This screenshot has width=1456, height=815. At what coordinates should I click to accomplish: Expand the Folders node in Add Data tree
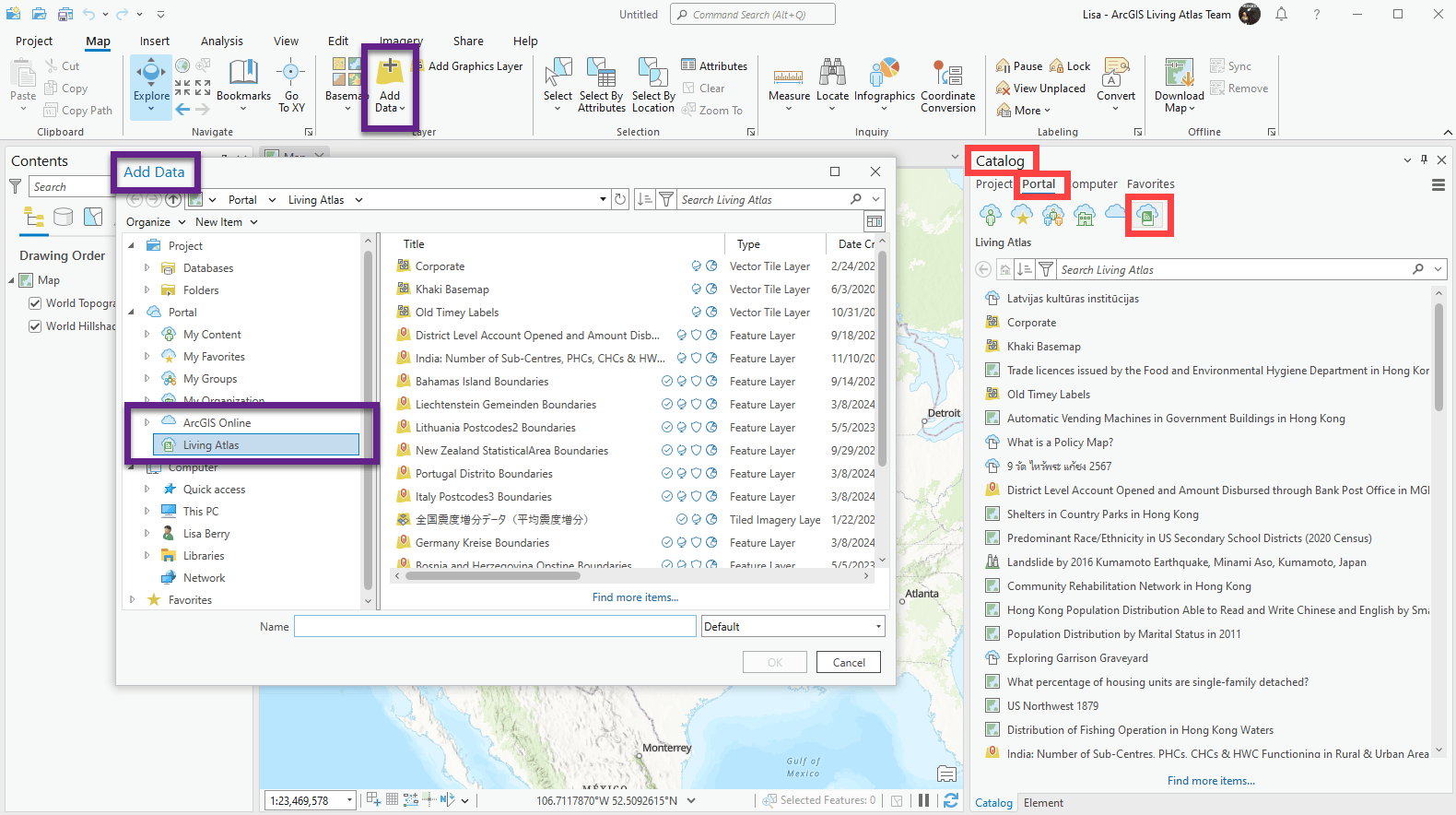pos(147,290)
